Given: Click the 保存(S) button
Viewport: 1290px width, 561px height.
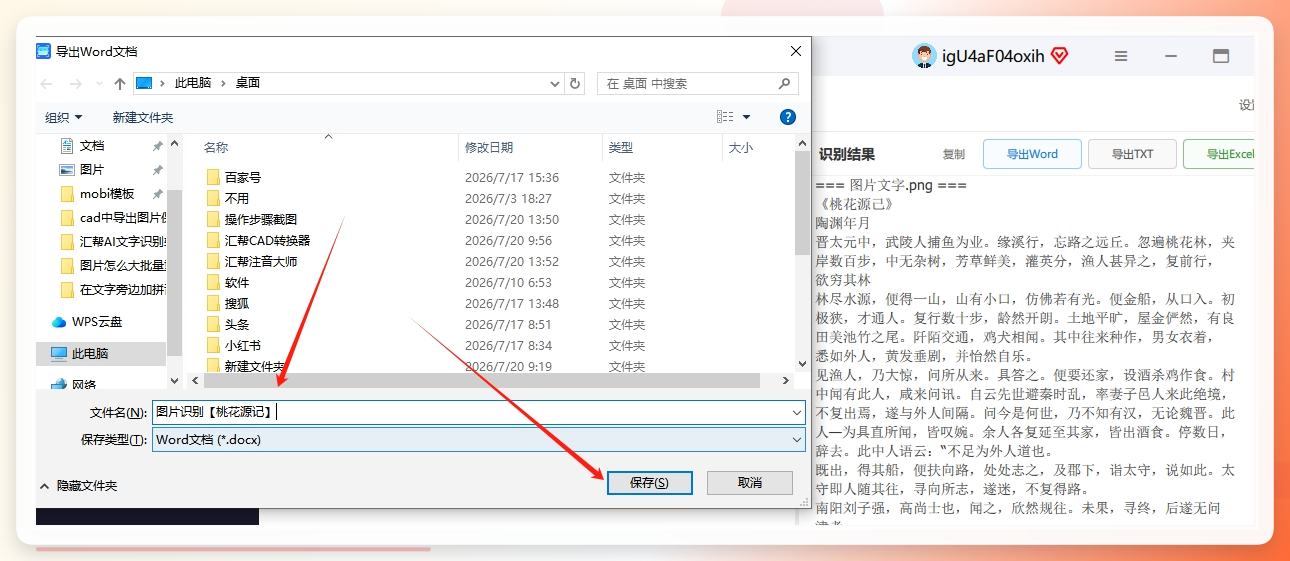Looking at the screenshot, I should [649, 483].
